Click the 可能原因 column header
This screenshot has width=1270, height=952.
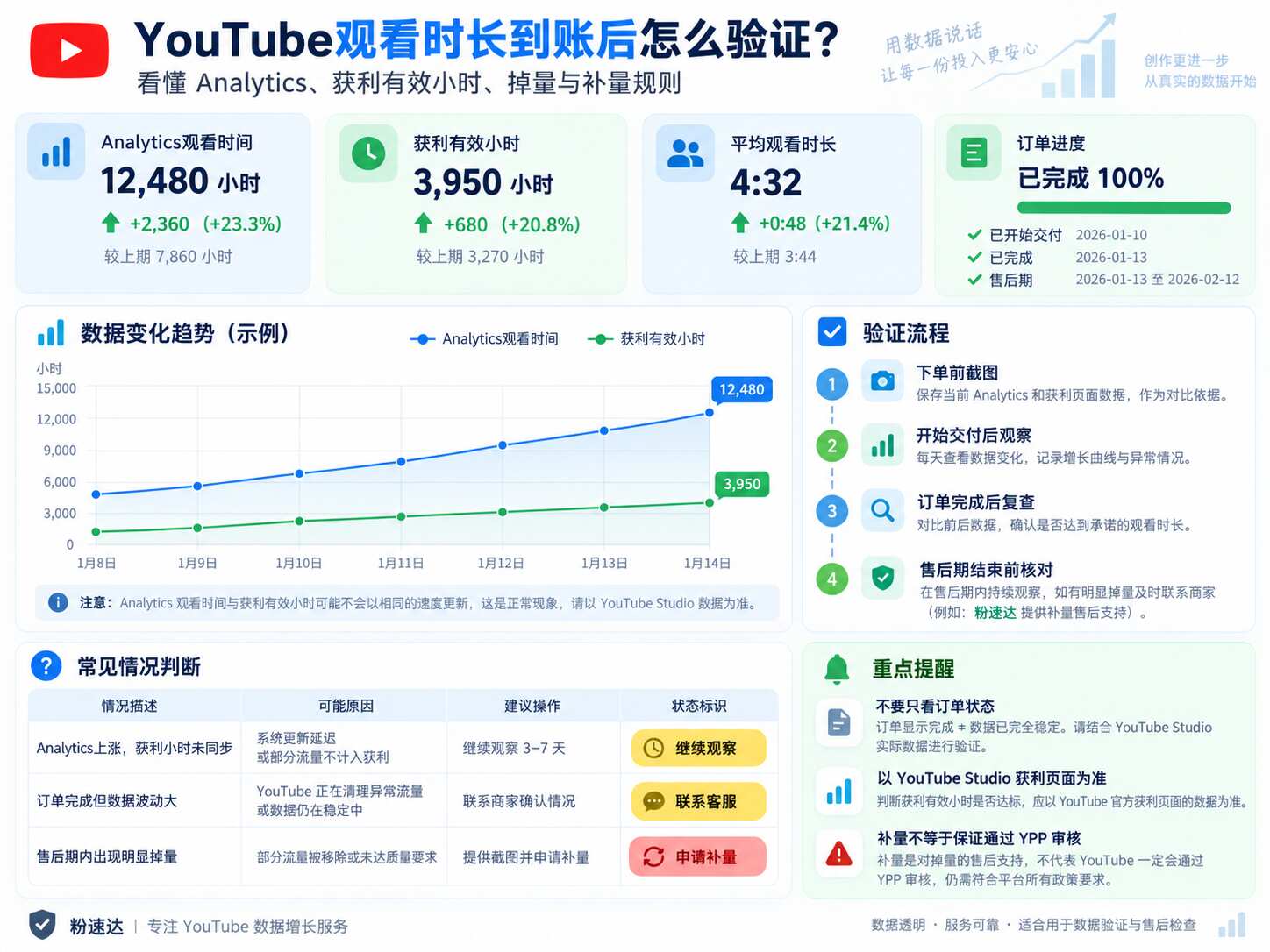(346, 706)
